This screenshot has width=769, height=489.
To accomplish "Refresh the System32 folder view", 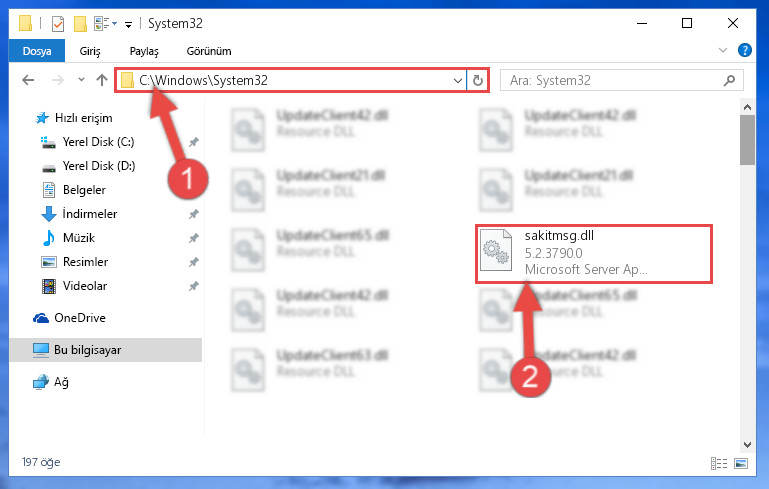I will (478, 80).
